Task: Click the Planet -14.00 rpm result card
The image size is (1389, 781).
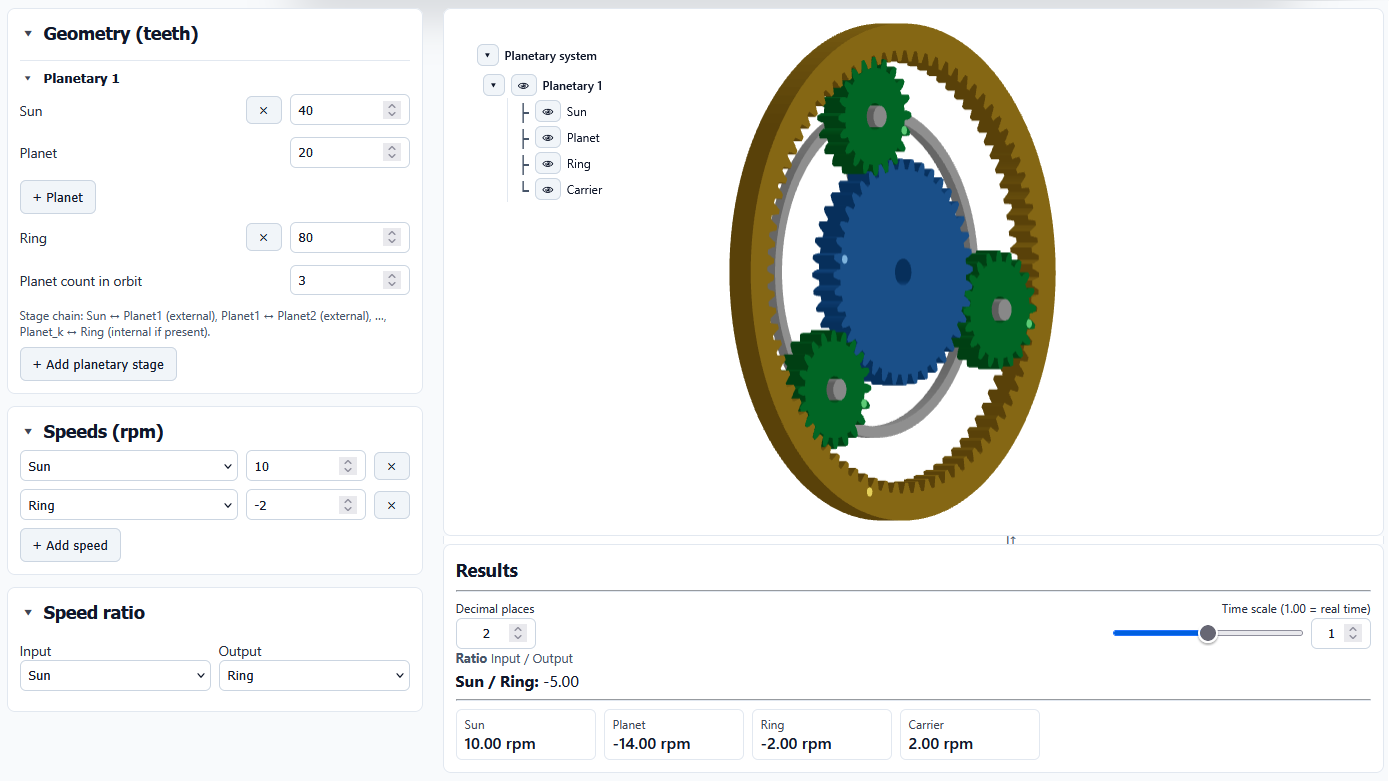Action: point(674,735)
